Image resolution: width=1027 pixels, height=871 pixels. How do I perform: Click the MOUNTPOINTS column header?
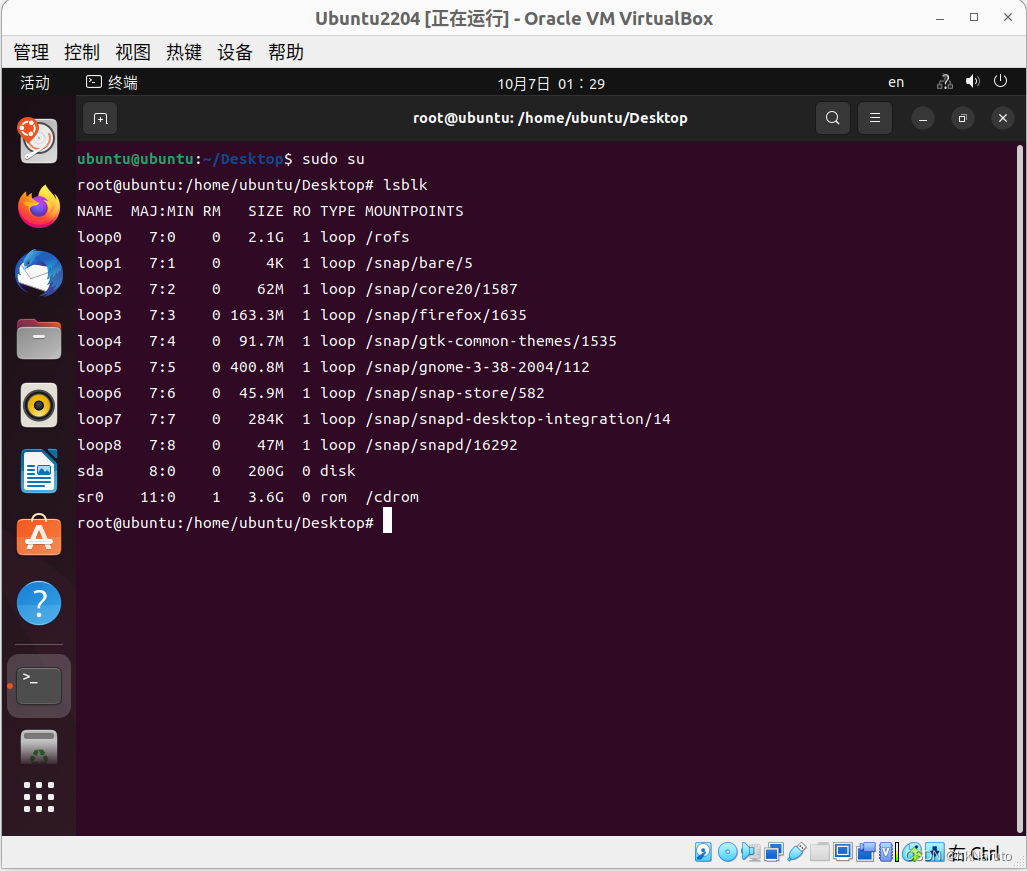pos(414,211)
